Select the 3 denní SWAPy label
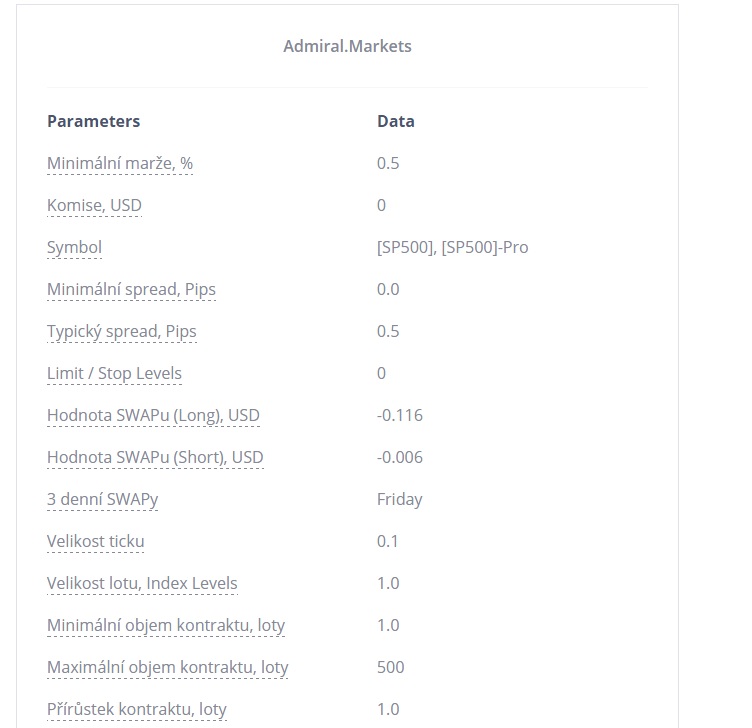The image size is (752, 728). [103, 500]
